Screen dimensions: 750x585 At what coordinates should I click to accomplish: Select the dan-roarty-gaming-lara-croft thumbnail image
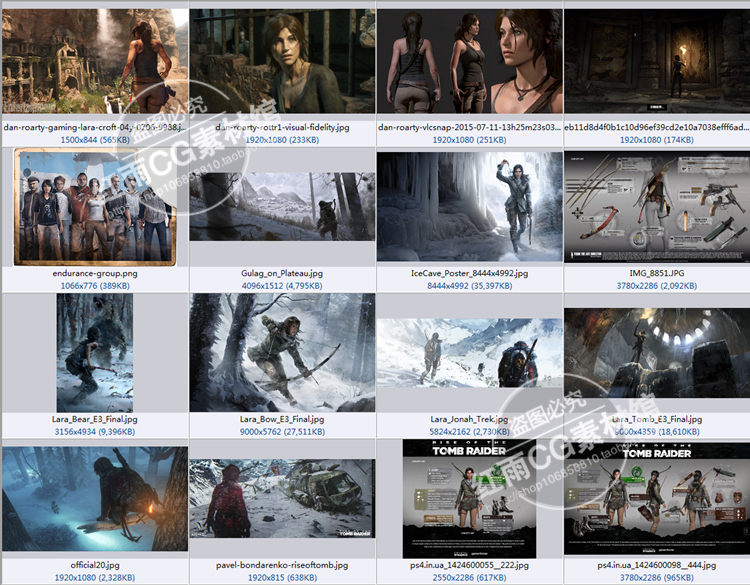click(95, 61)
